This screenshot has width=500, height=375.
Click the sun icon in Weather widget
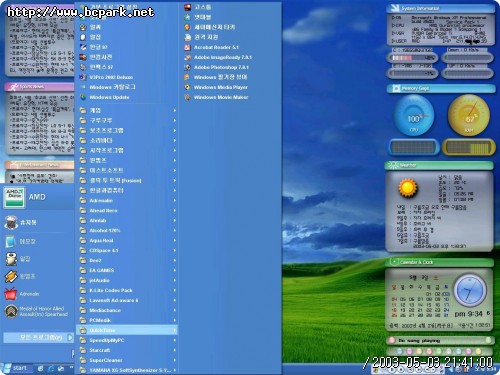408,188
